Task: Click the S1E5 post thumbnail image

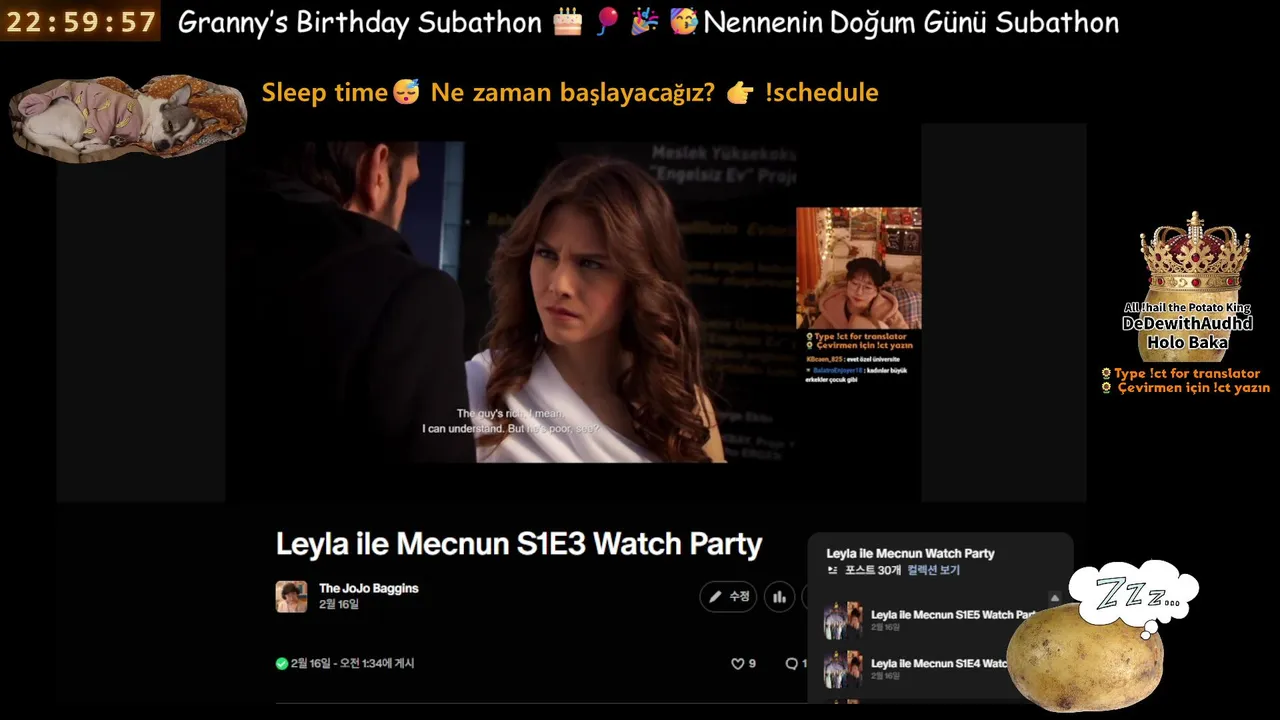Action: [843, 621]
